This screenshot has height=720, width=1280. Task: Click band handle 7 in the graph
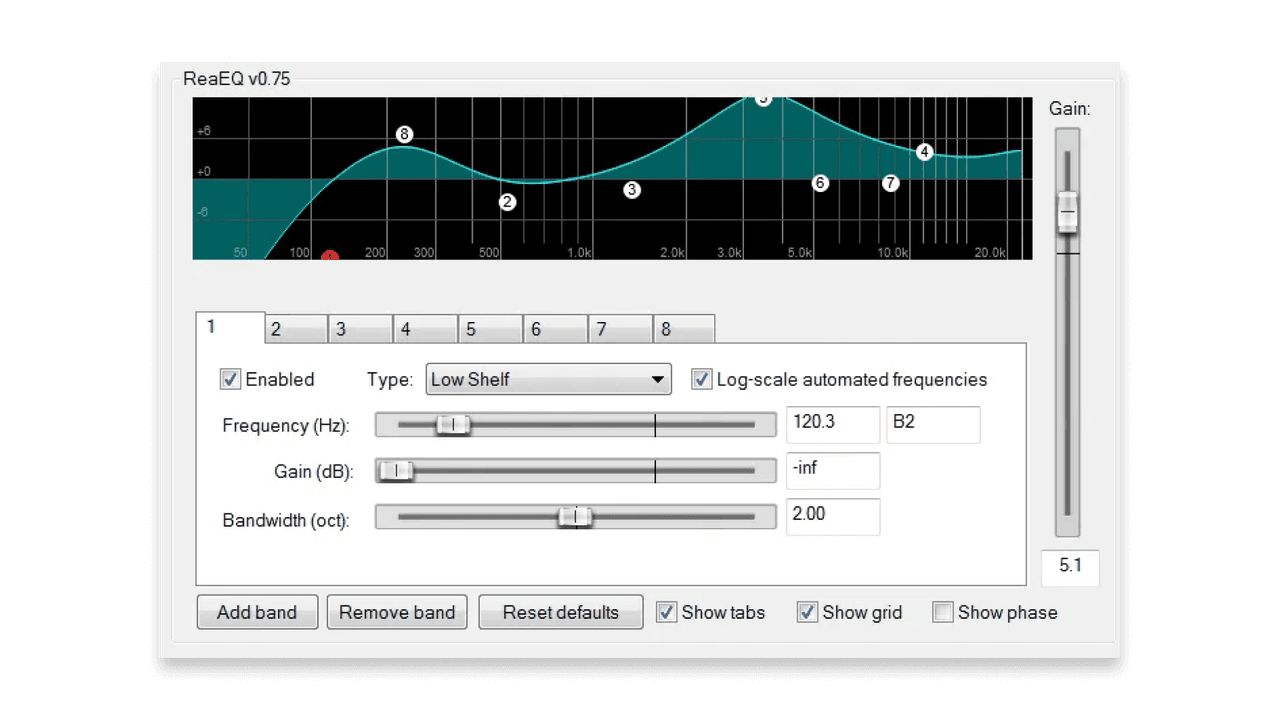coord(890,183)
